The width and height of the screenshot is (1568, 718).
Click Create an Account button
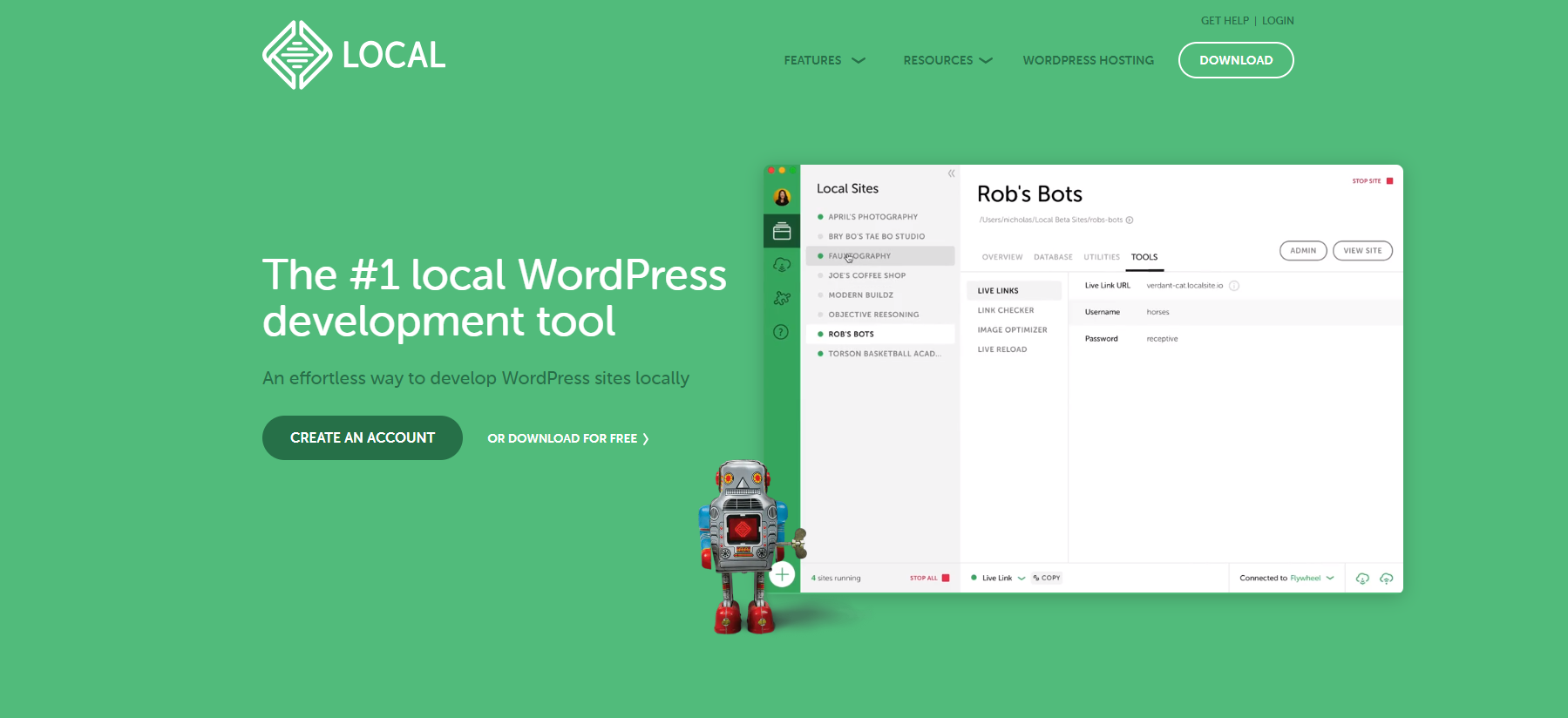(x=363, y=437)
